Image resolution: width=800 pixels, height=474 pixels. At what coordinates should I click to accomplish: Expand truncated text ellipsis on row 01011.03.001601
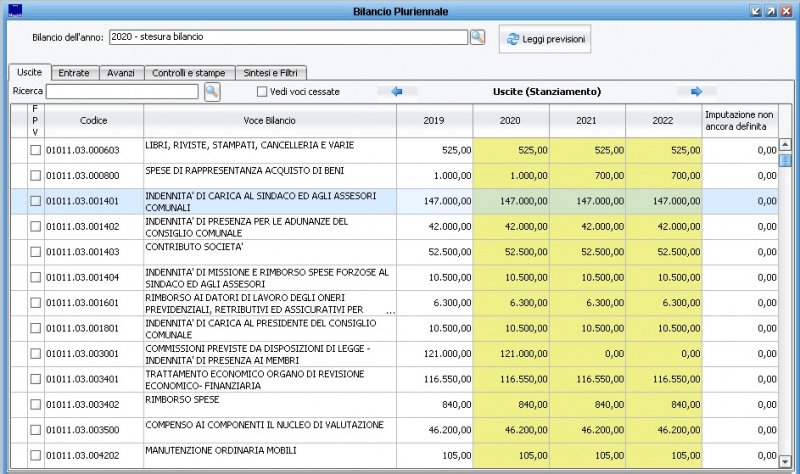click(390, 312)
